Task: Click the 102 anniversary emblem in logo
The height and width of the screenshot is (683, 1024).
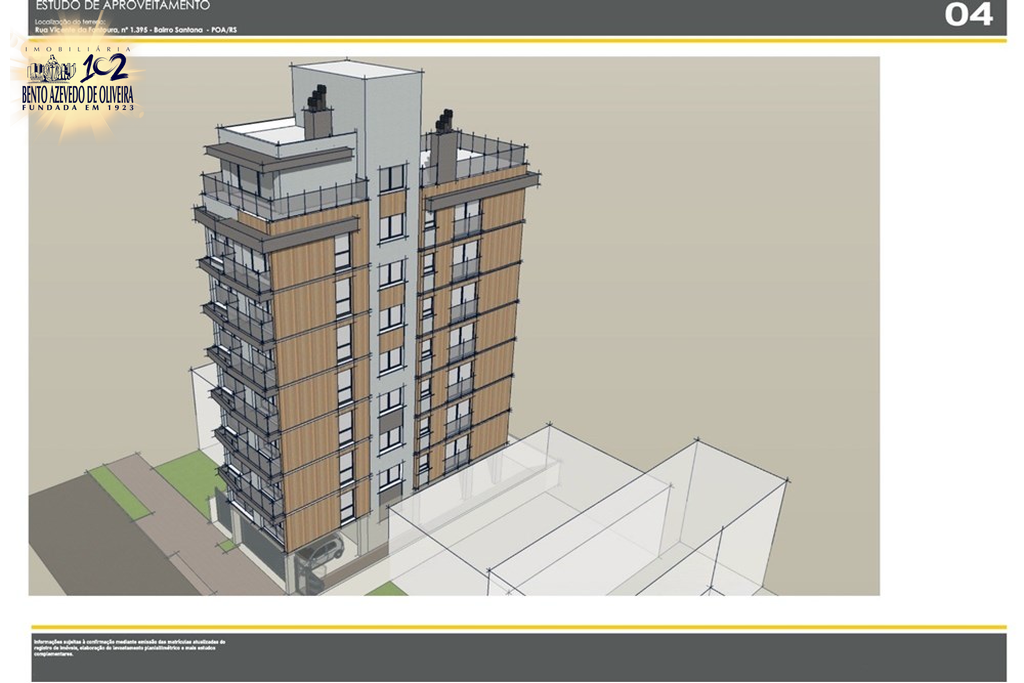Action: [102, 68]
